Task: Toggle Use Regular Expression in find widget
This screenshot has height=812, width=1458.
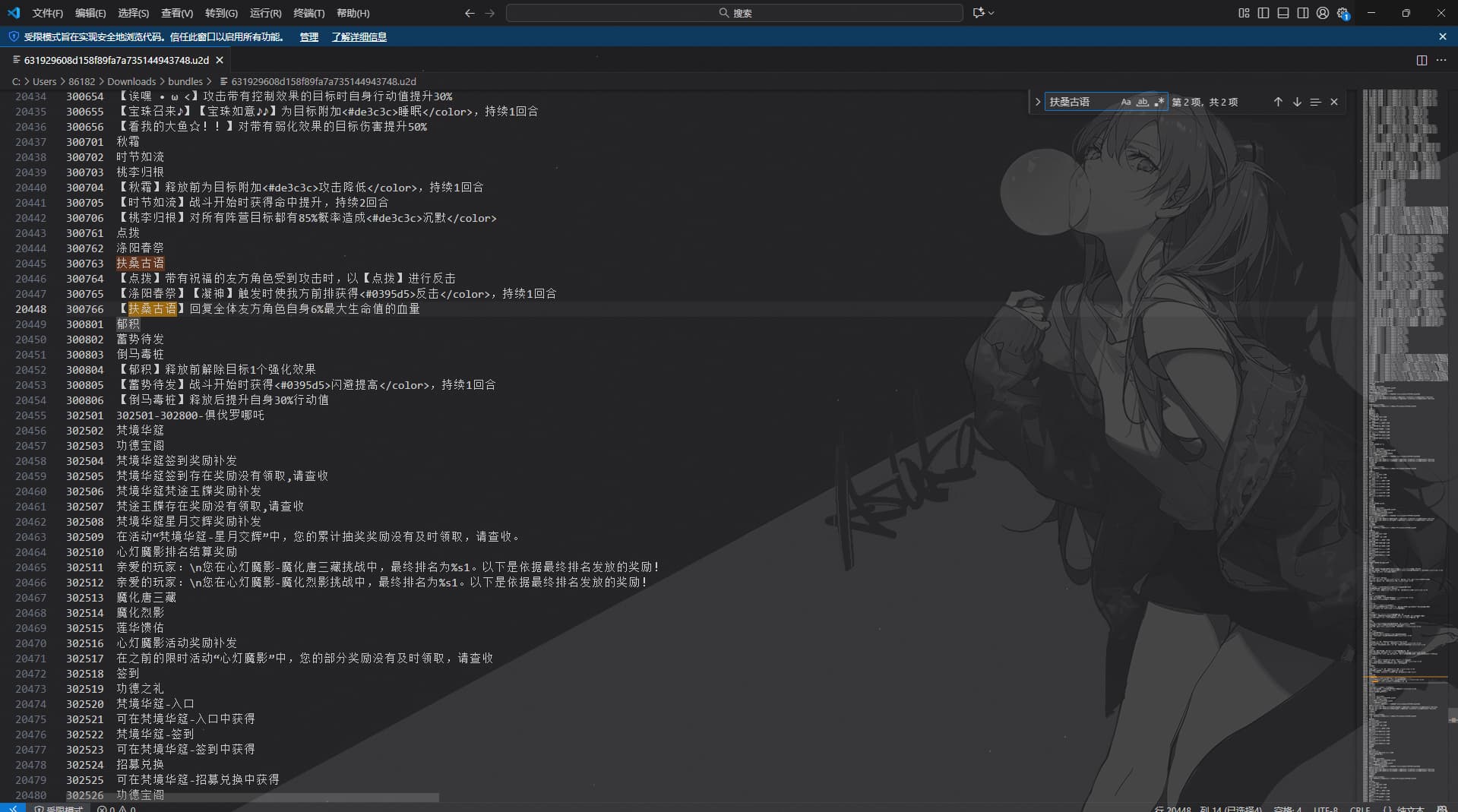Action: coord(1159,102)
